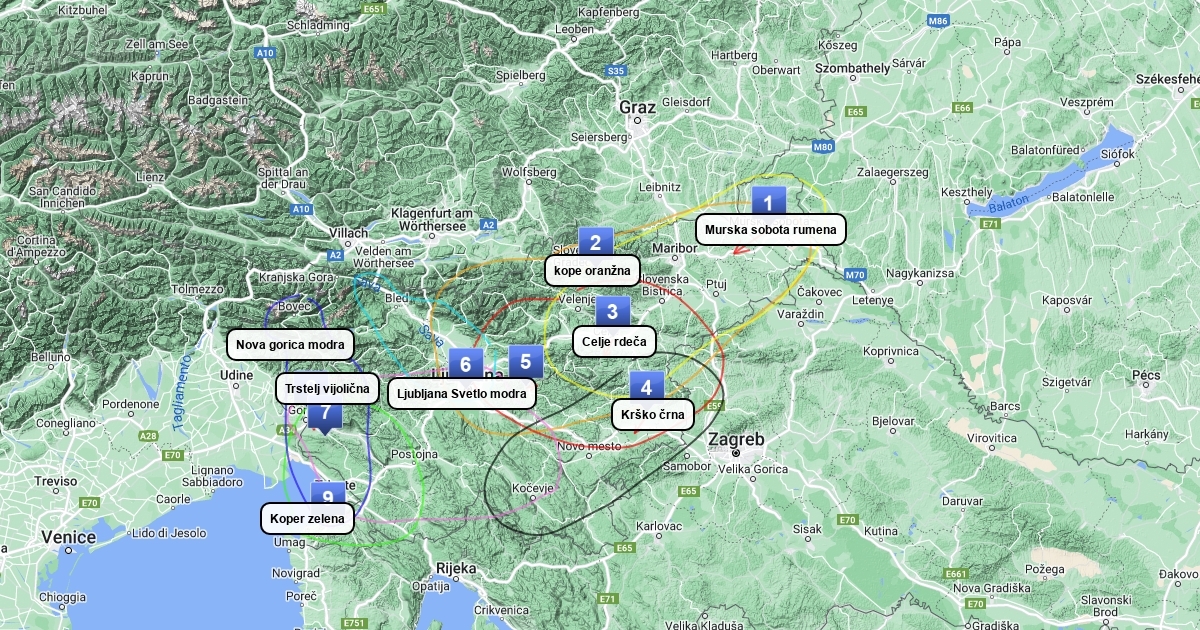Click the Nova gorica modra label
Screen dimensions: 1200x630
point(290,345)
